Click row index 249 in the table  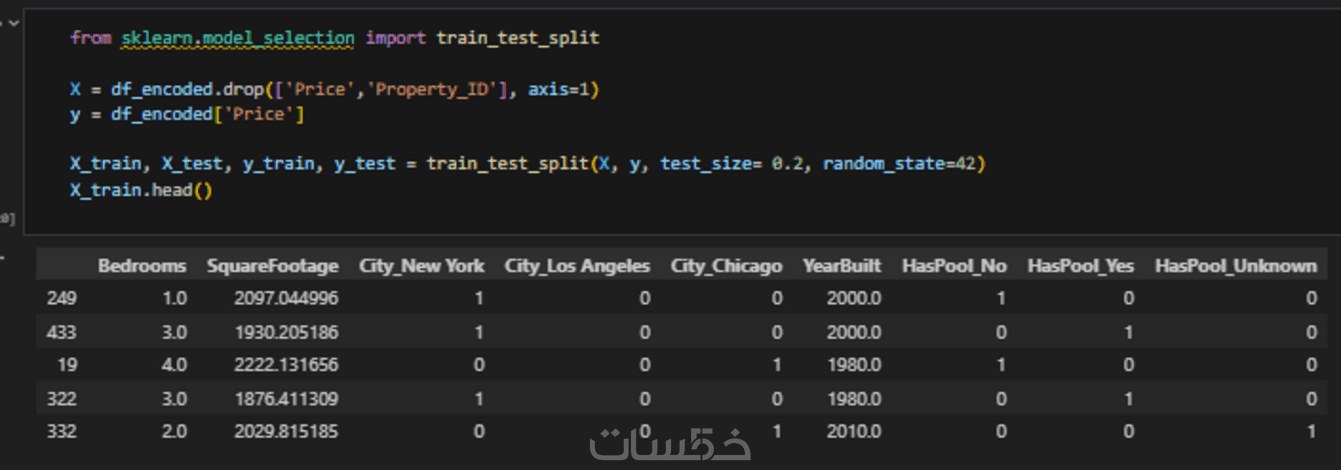61,298
